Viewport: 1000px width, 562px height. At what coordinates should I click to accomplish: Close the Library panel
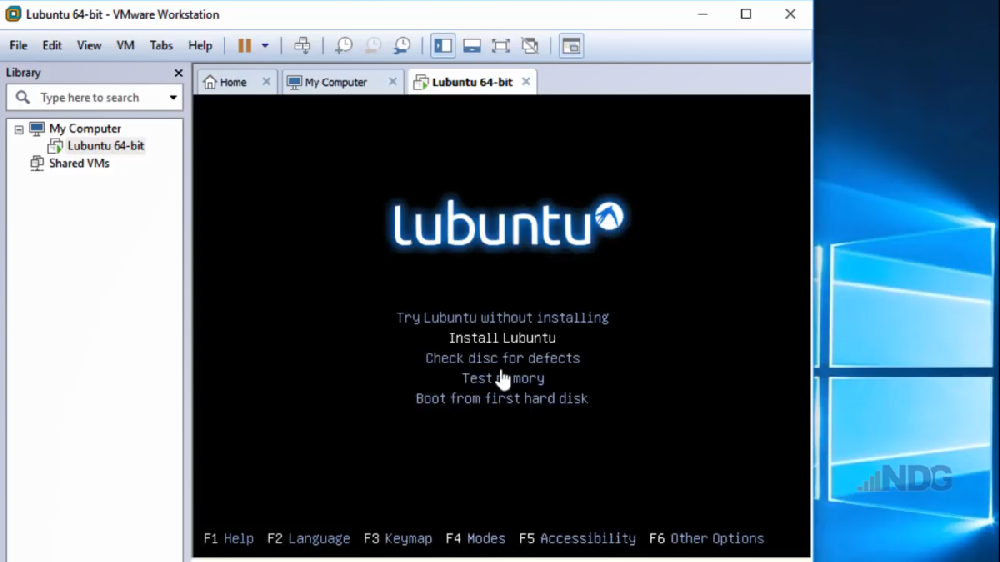(179, 73)
